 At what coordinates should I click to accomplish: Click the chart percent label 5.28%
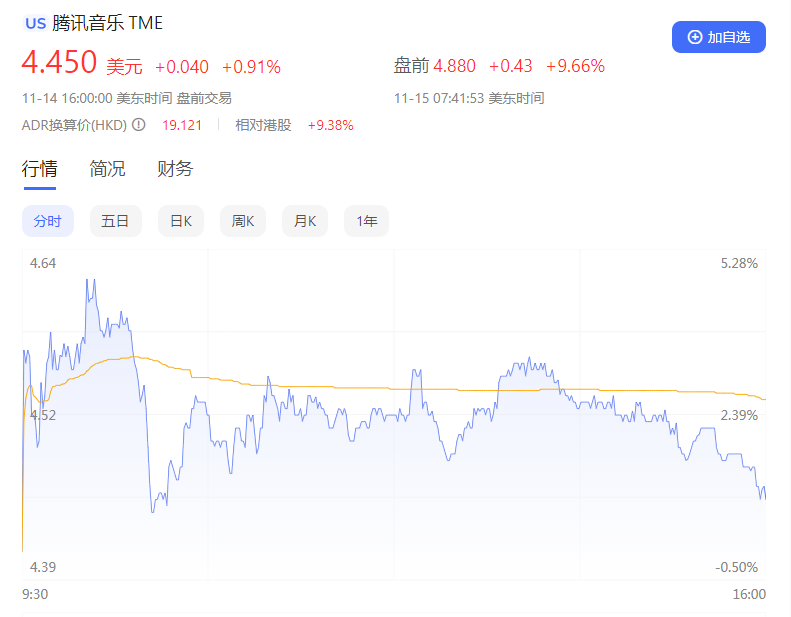tap(739, 263)
